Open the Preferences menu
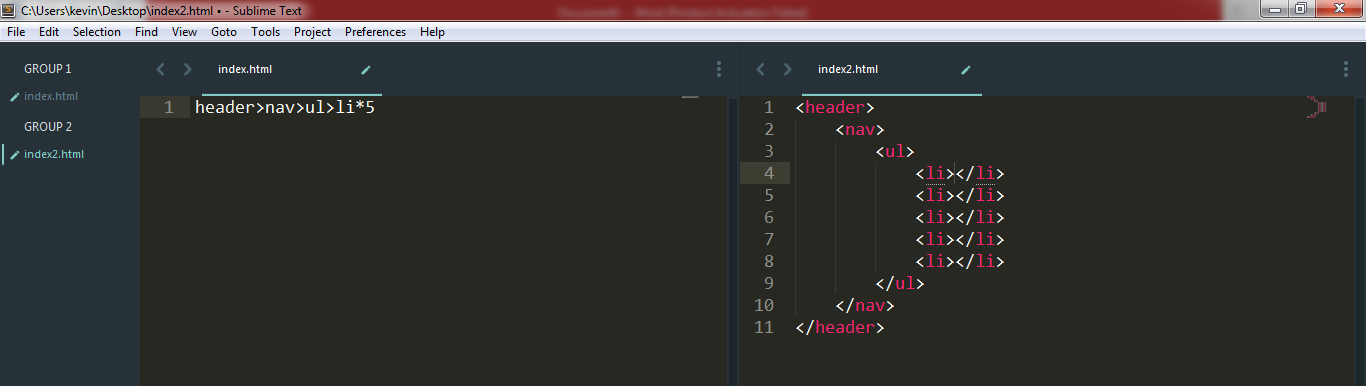 [376, 32]
